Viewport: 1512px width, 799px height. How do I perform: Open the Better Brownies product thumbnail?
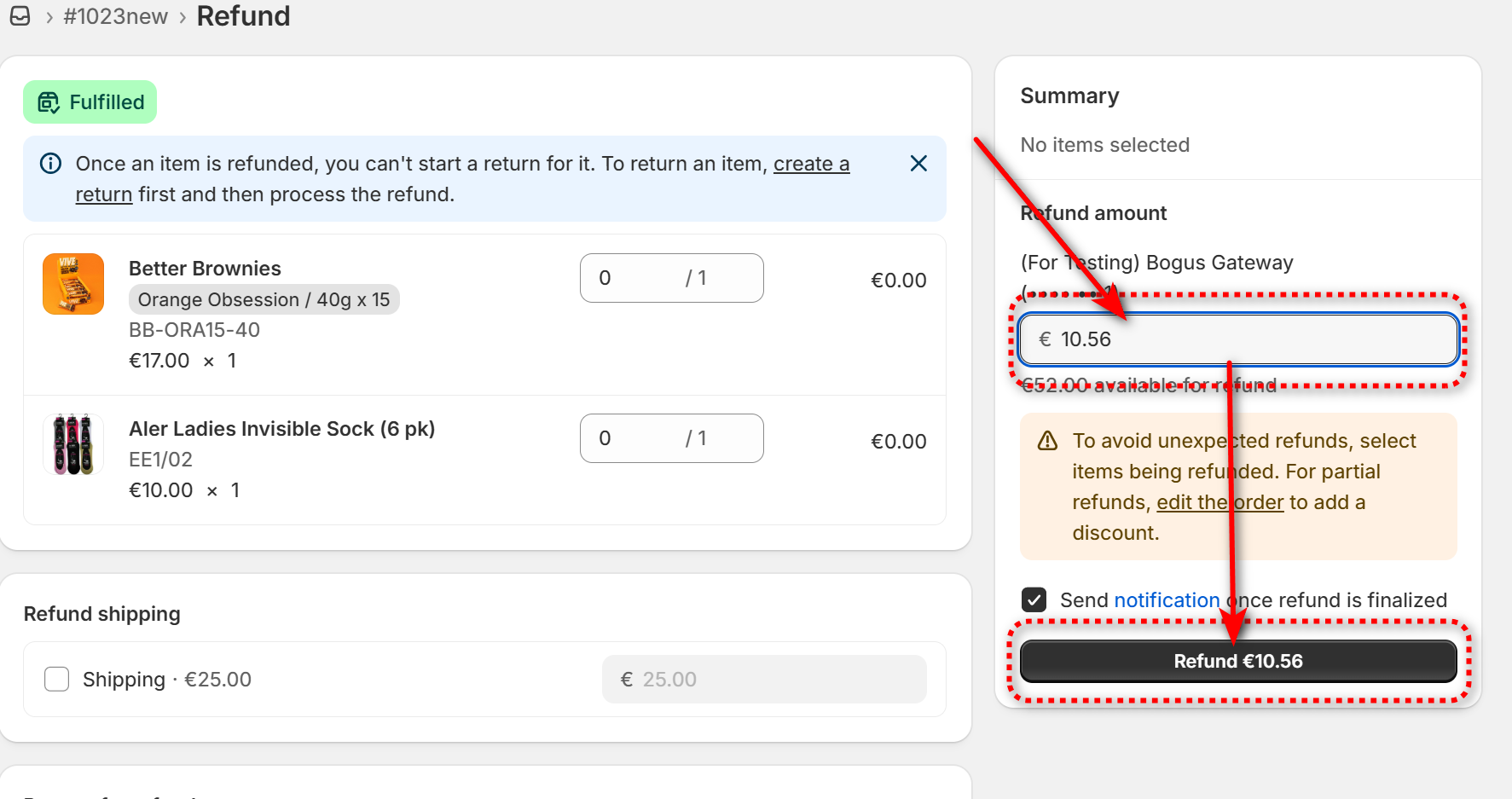coord(73,284)
